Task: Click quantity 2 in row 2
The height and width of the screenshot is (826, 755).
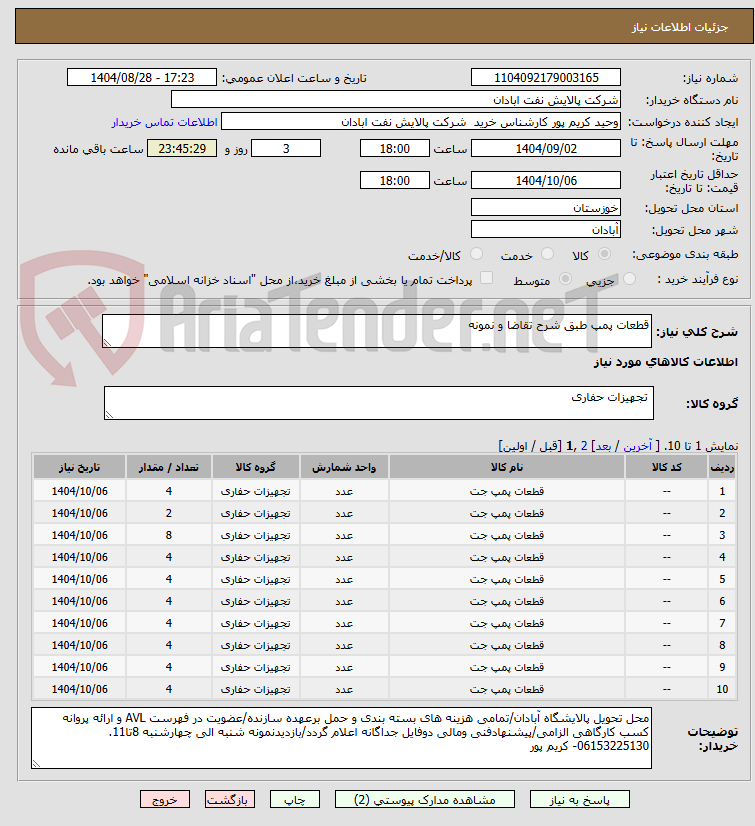Action: point(169,514)
